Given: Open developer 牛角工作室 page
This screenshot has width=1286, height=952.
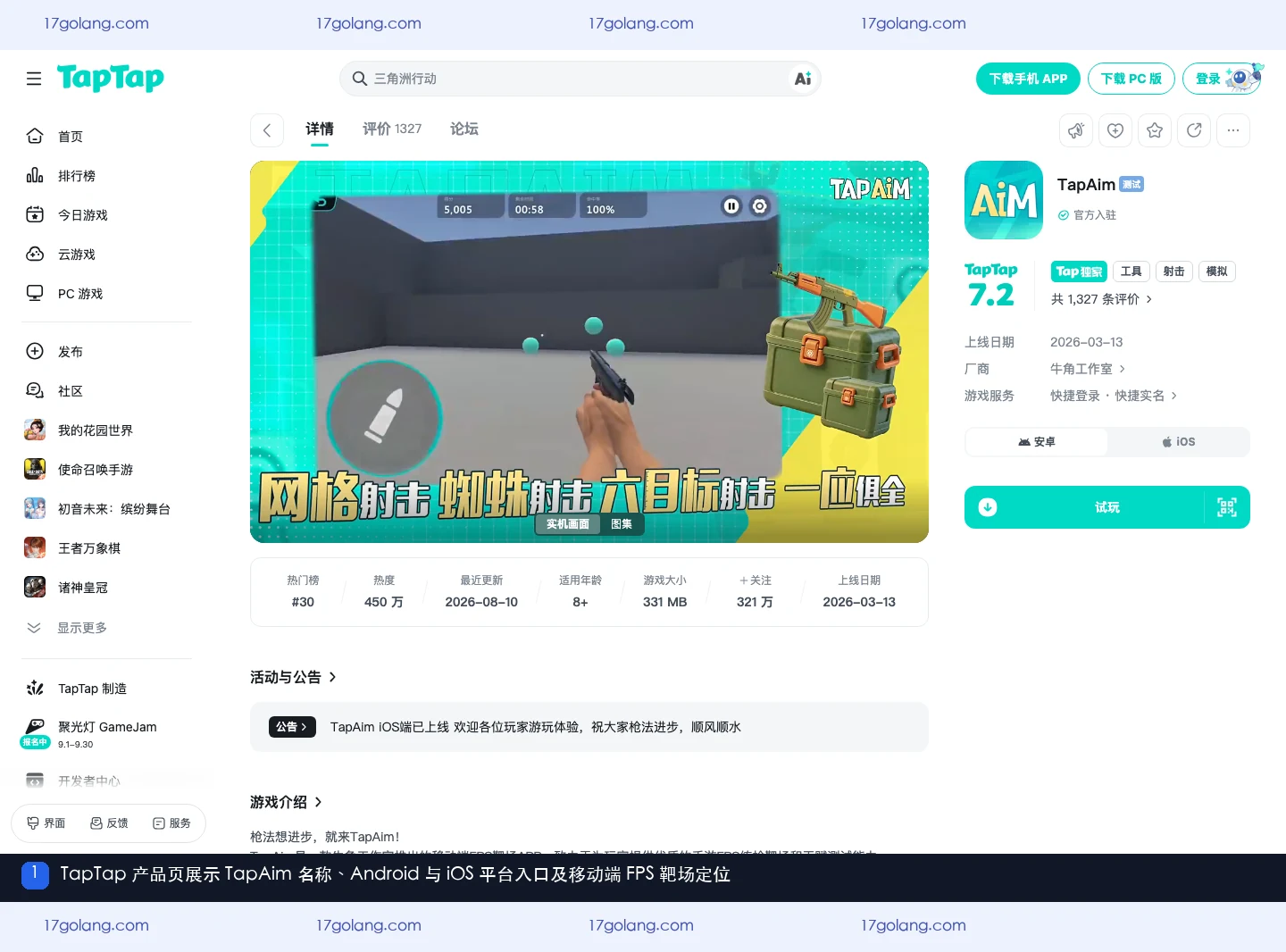Looking at the screenshot, I should coord(1088,369).
